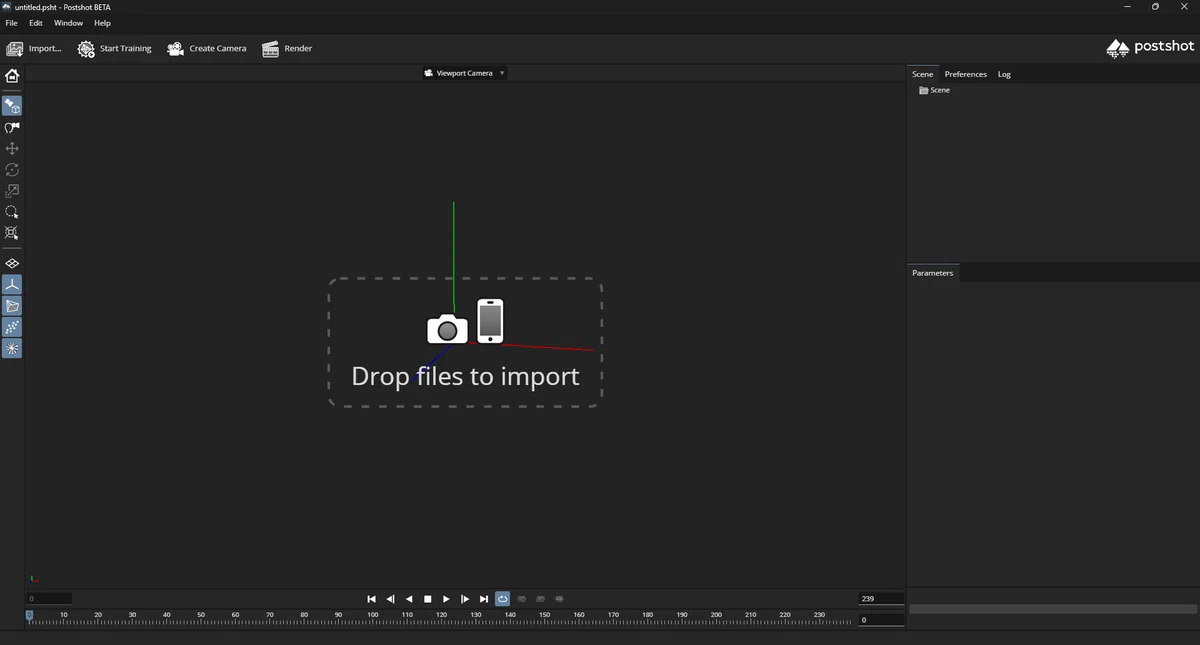Select the object selection tool in left toolbar
Viewport: 1200px width, 645px height.
coord(12,106)
